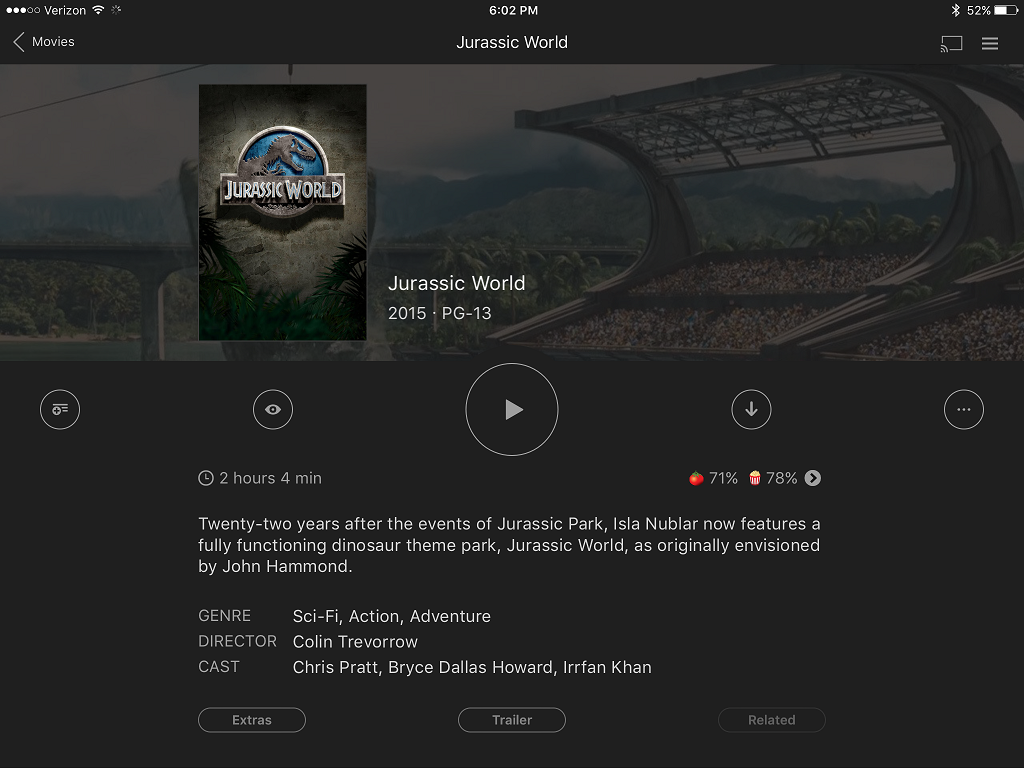Expand ratings with the arrow icon
The image size is (1024, 768).
pos(813,478)
